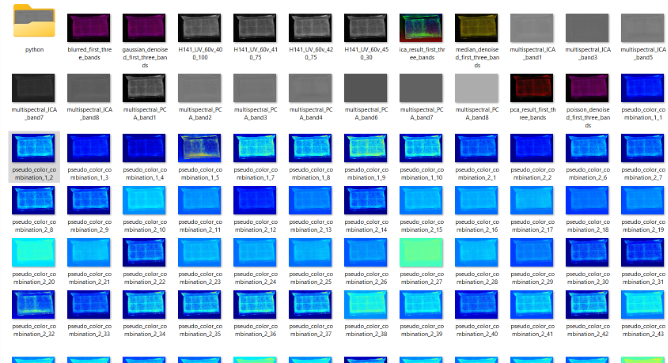Click the pseudo_color_combination_2_31 file name
668x363 pixels.
643,278
